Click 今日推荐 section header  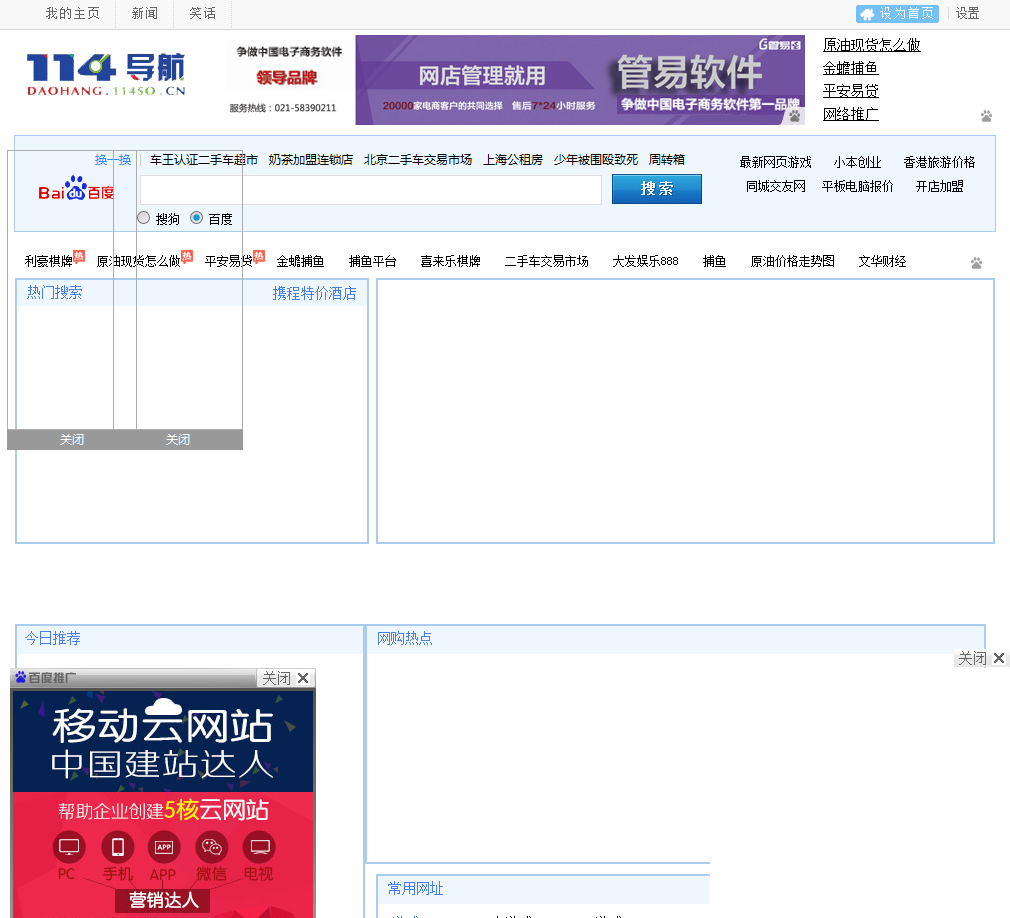click(x=53, y=638)
